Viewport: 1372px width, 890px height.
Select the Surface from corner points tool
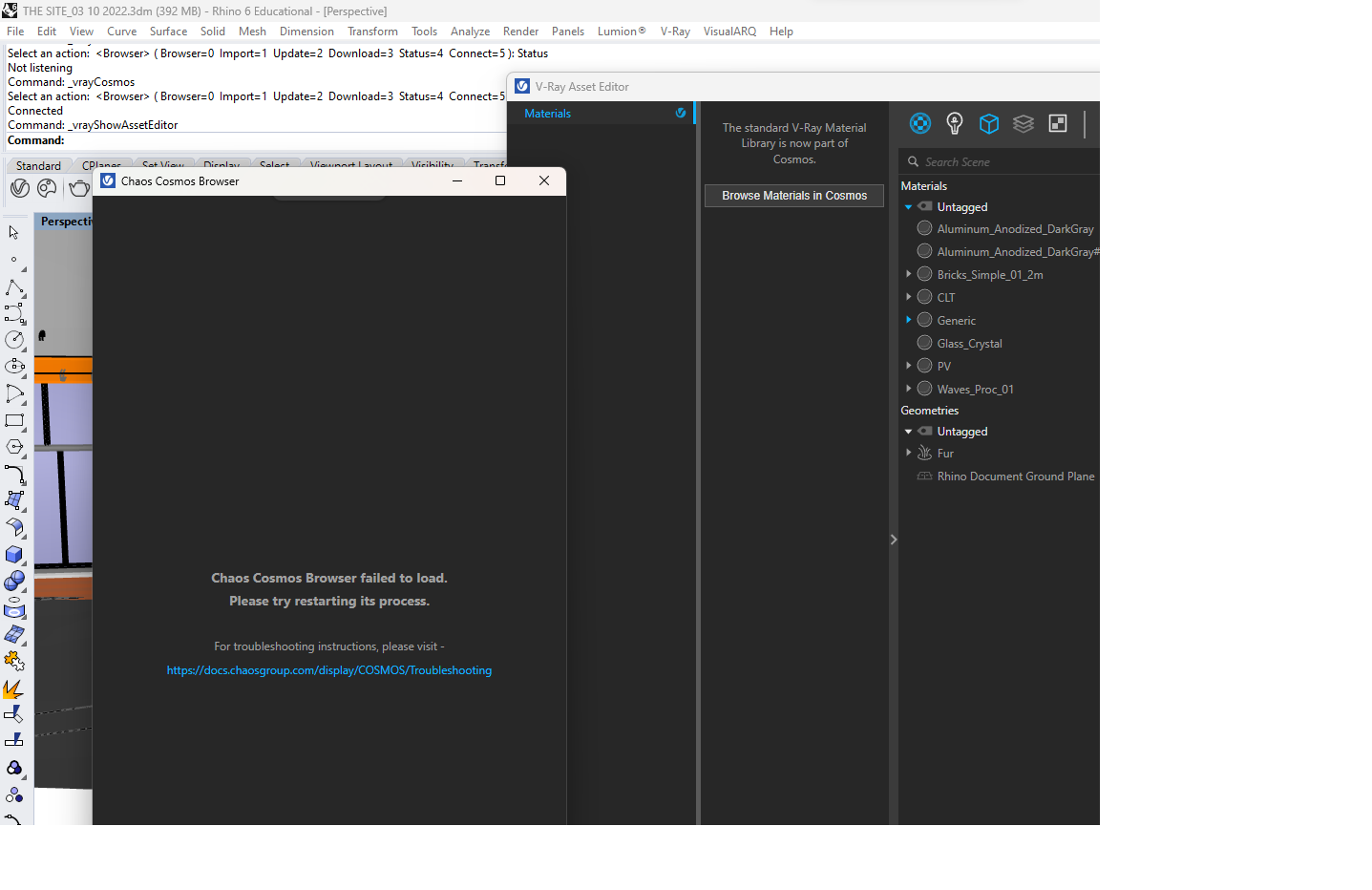(x=14, y=500)
